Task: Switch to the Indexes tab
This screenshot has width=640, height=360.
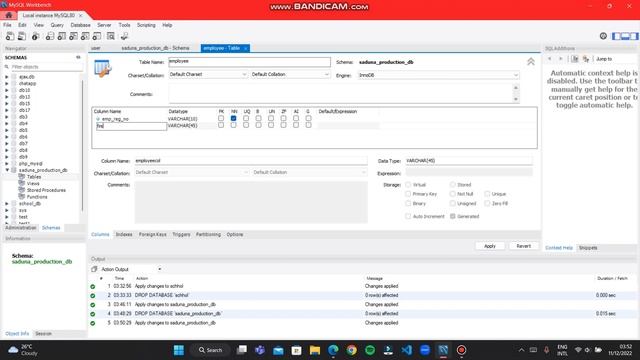Action: pos(124,235)
